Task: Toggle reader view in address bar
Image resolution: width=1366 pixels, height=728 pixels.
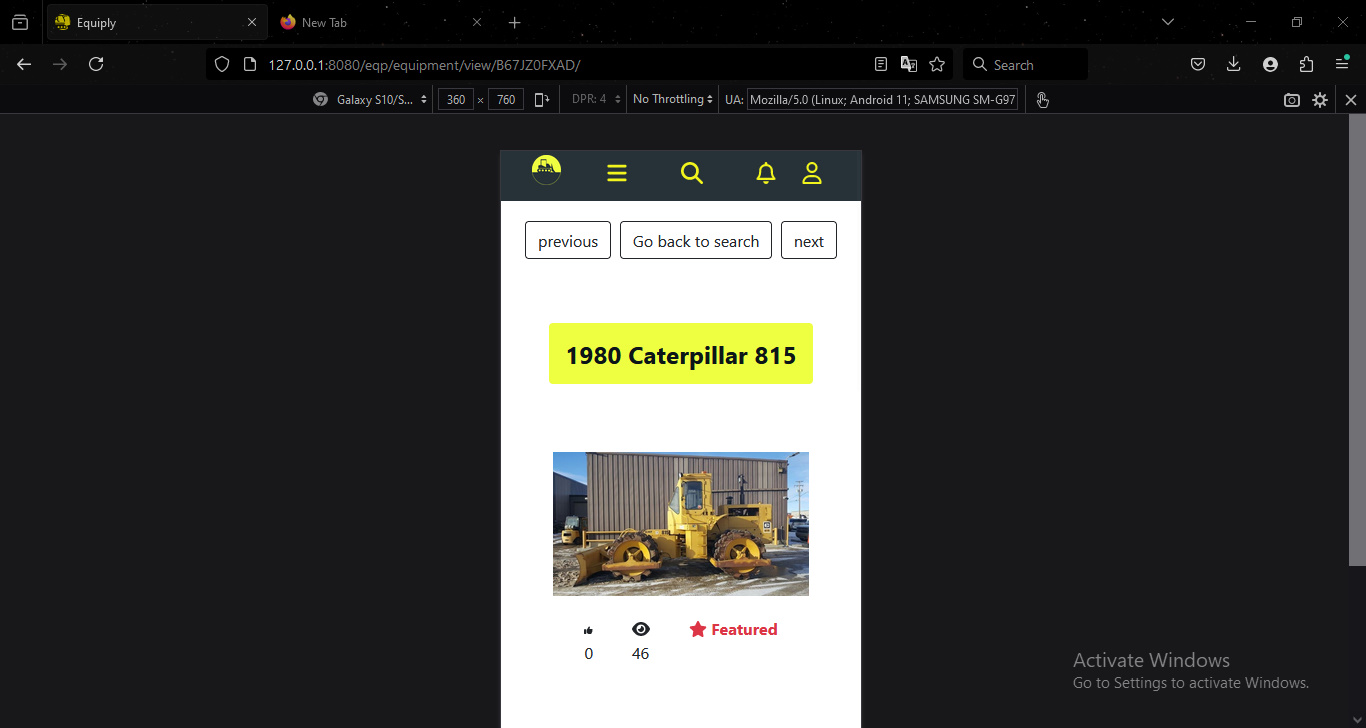Action: click(x=881, y=65)
